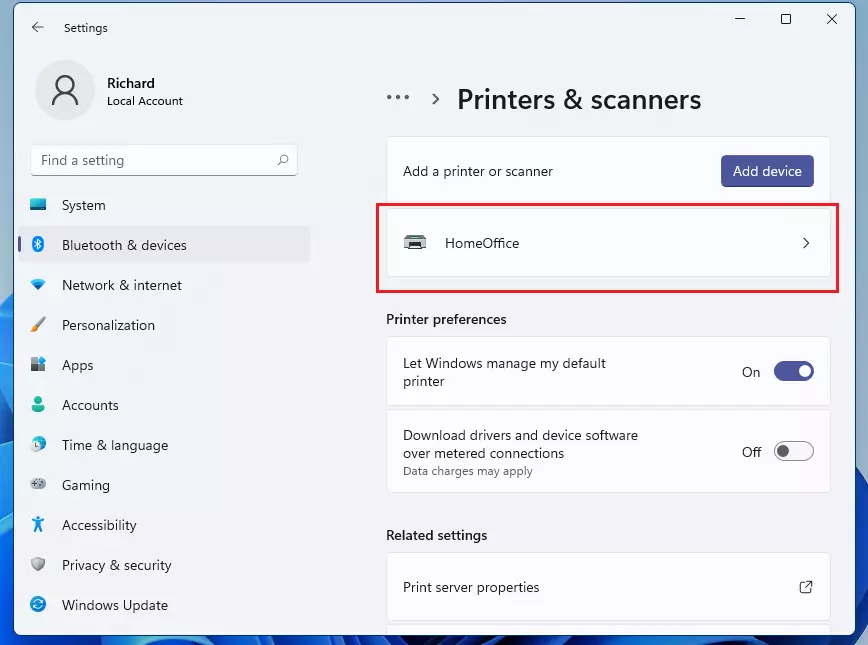Viewport: 868px width, 645px height.
Task: Open Time & language settings
Action: click(164, 445)
